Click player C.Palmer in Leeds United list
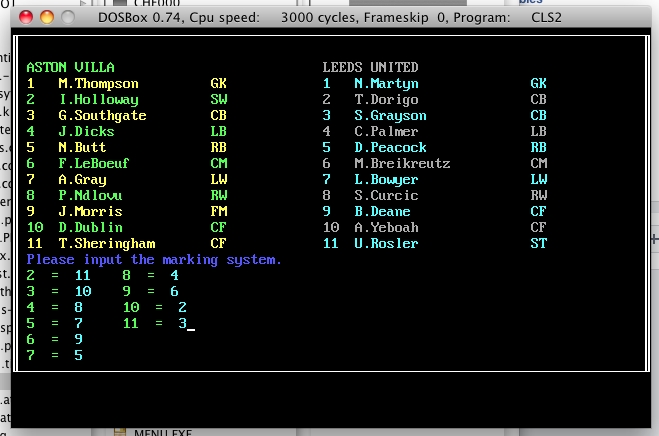Image resolution: width=659 pixels, height=436 pixels. pyautogui.click(x=386, y=132)
